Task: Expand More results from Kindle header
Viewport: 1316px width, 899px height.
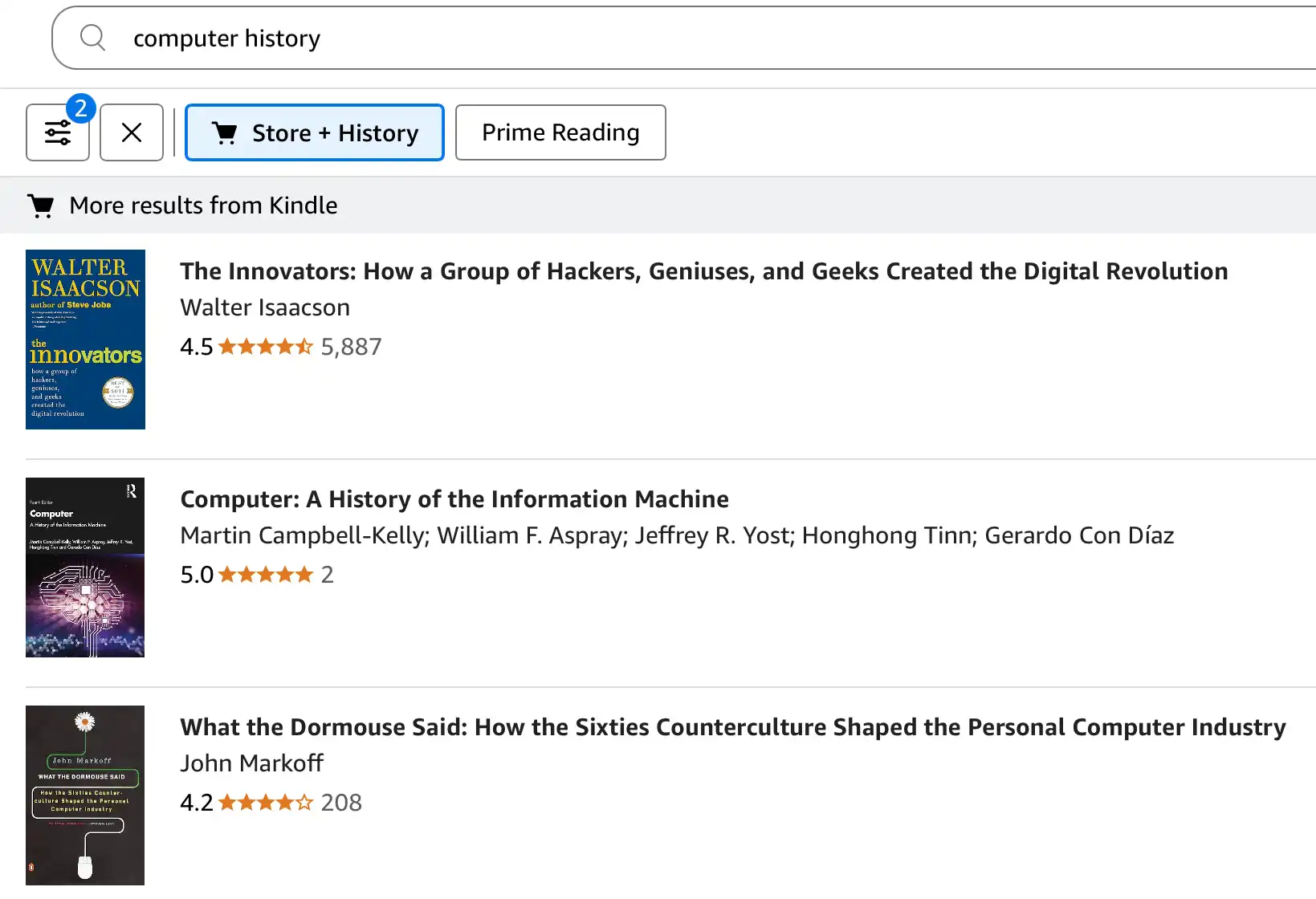Action: click(x=658, y=205)
